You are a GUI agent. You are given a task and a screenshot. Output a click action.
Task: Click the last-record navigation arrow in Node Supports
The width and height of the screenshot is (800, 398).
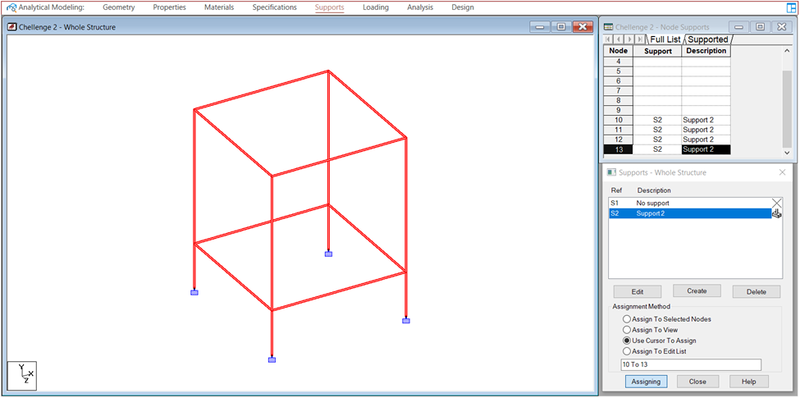(x=640, y=39)
